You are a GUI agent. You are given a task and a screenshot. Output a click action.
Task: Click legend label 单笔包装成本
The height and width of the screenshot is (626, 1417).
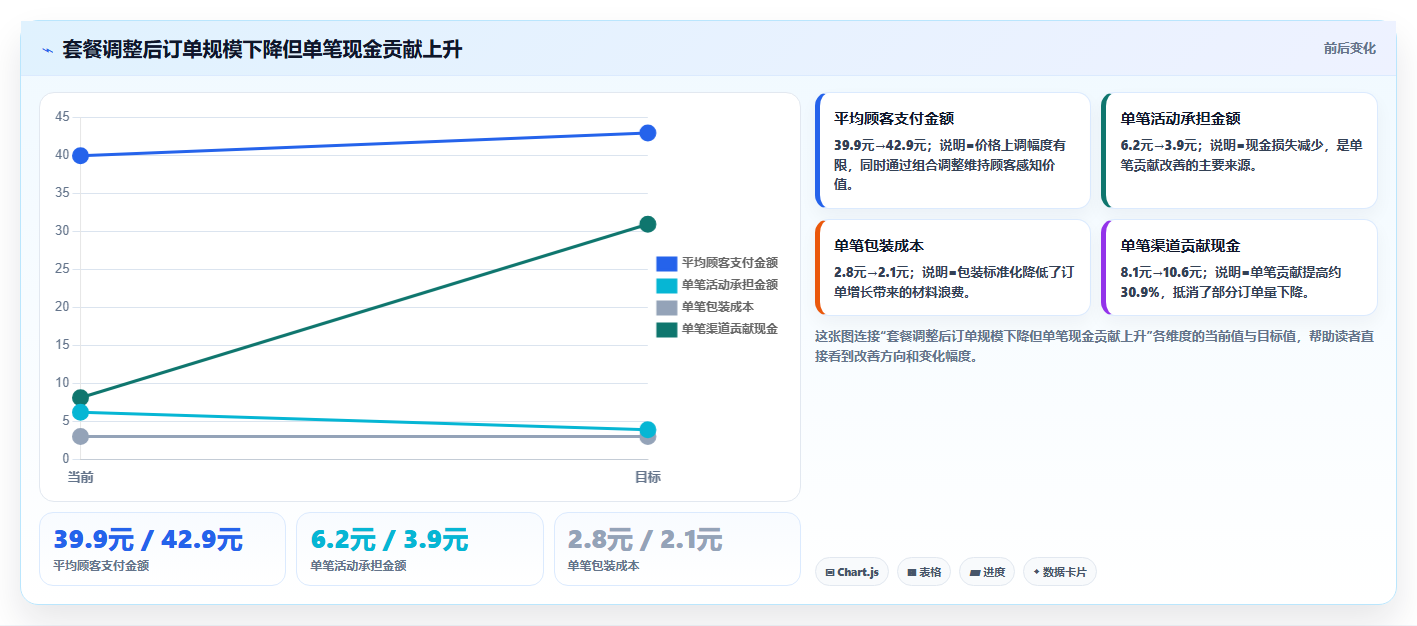[x=717, y=307]
